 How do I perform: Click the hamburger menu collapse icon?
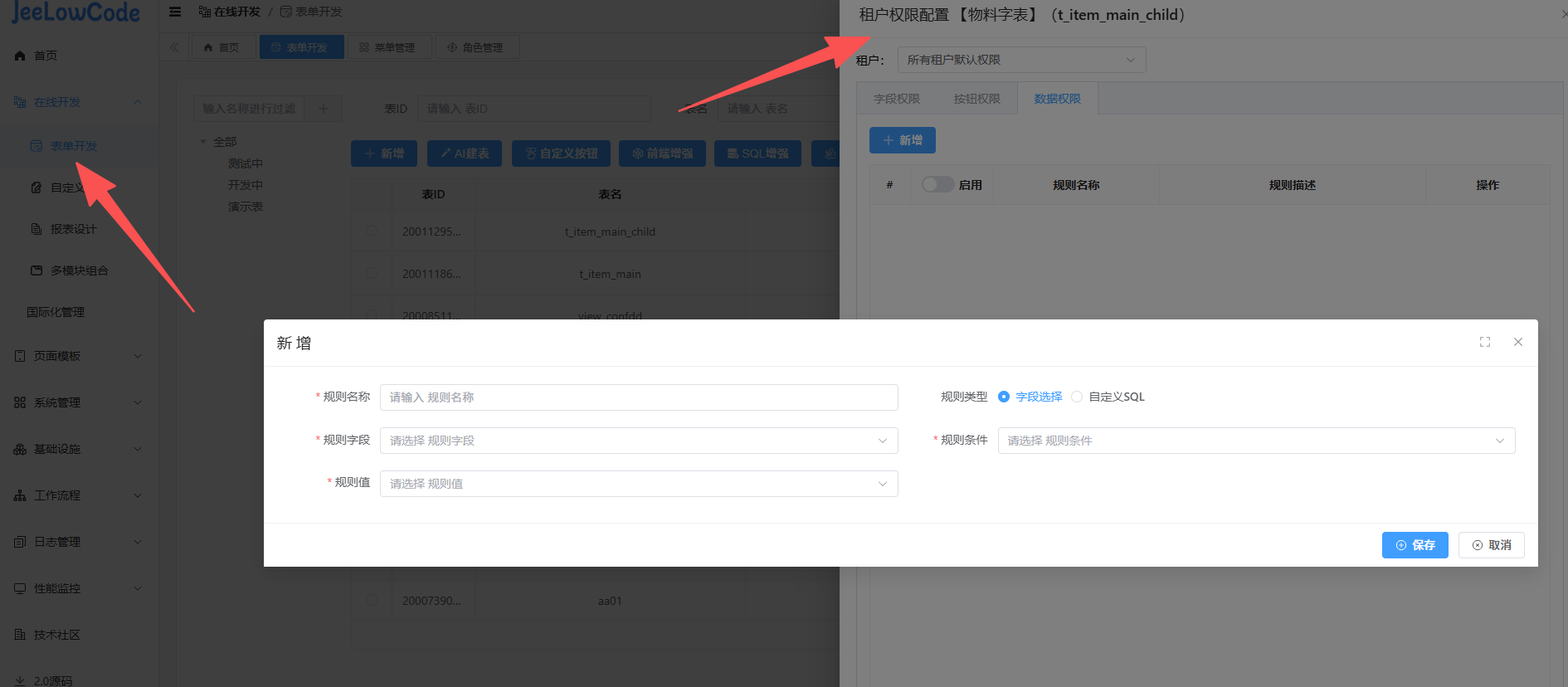175,12
